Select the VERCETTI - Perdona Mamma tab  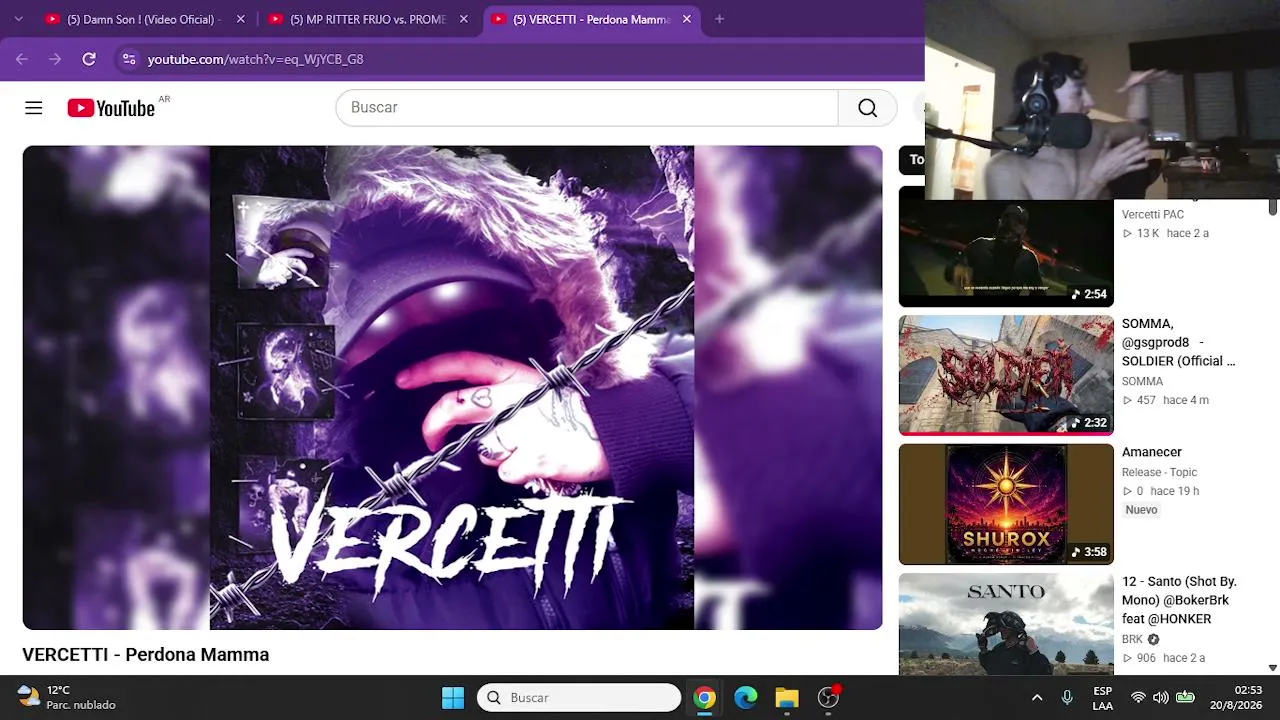591,19
